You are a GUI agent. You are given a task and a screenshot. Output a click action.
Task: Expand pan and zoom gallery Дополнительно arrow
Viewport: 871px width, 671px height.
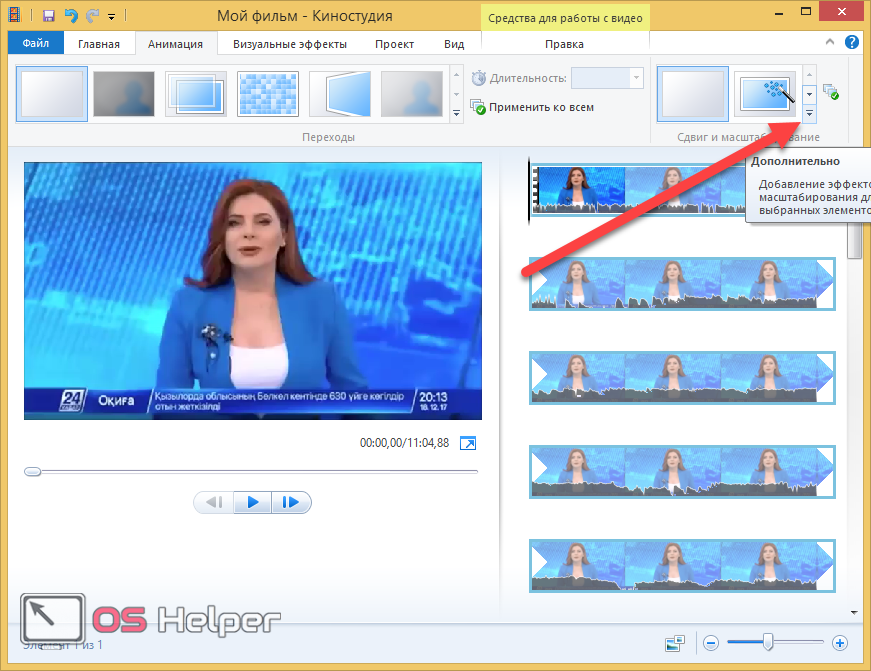(x=809, y=113)
